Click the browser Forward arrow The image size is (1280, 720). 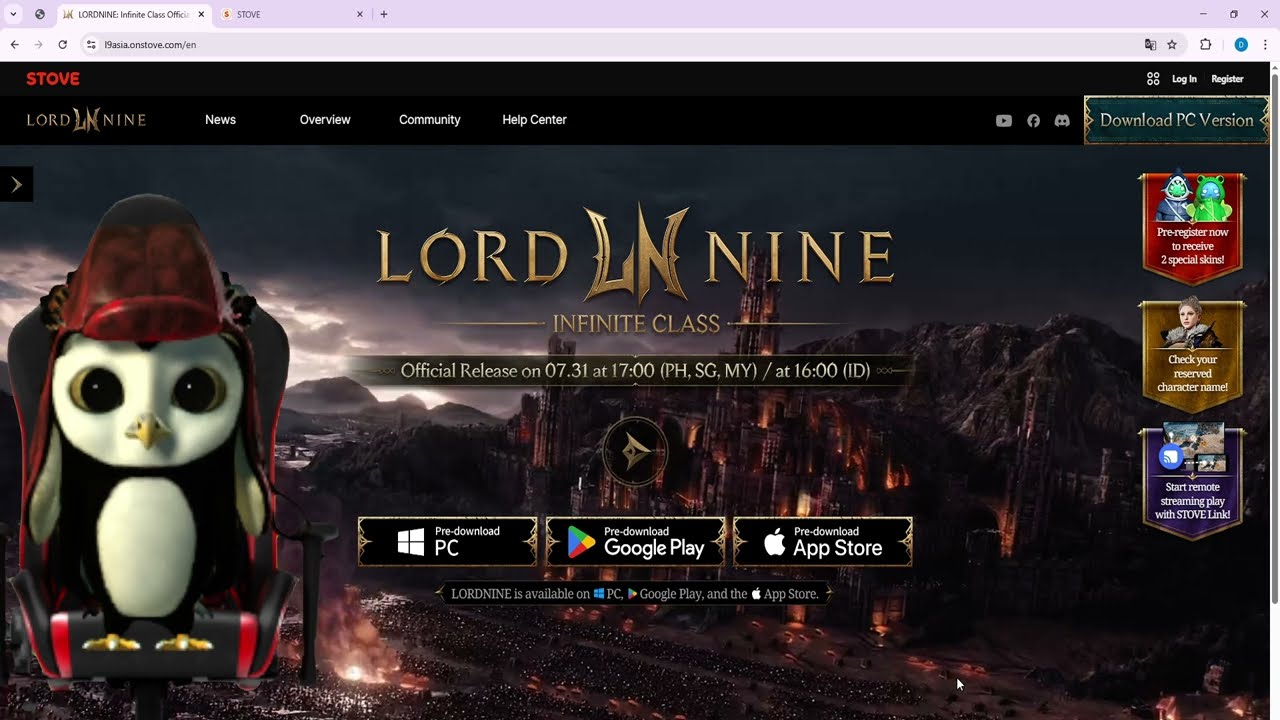point(38,45)
